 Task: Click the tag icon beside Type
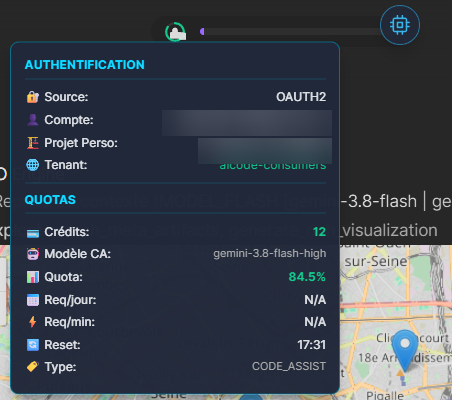pos(33,367)
